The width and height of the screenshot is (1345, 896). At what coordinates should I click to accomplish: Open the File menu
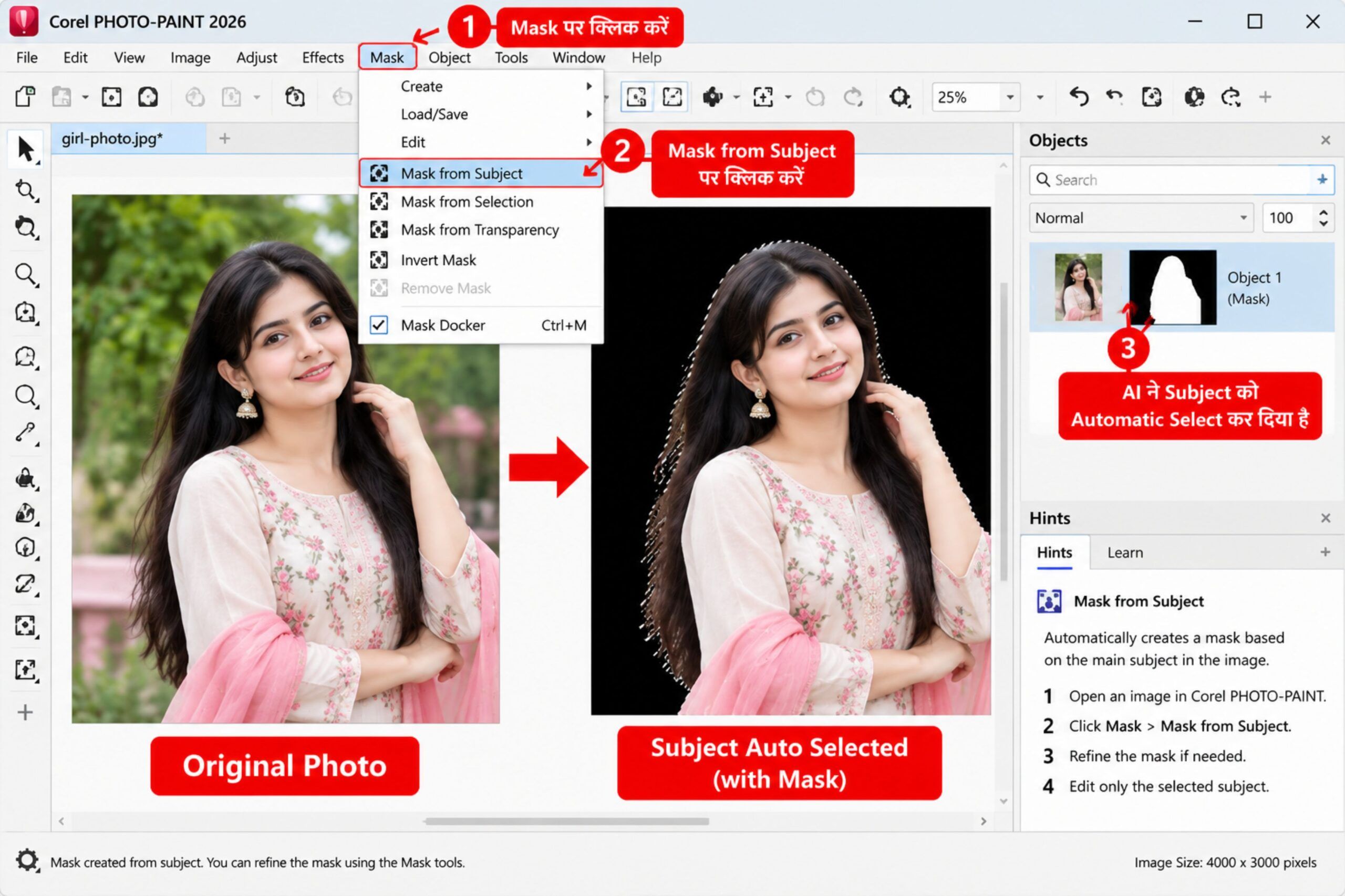(x=27, y=57)
